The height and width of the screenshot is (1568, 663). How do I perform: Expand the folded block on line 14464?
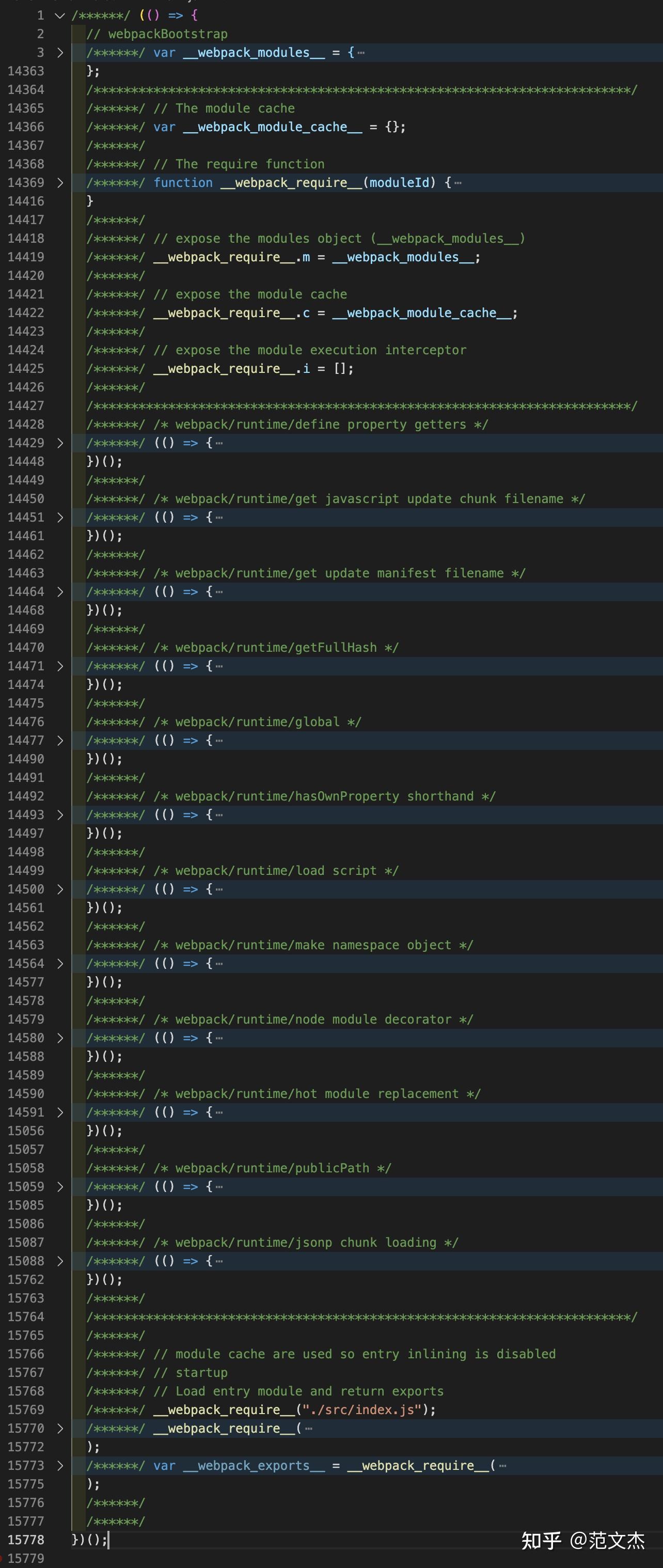(60, 592)
